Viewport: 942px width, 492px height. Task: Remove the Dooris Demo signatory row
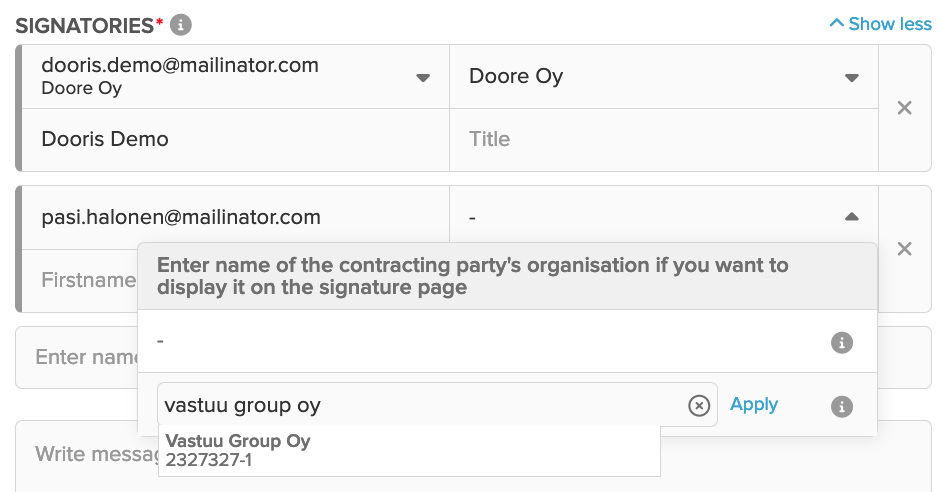tap(904, 108)
